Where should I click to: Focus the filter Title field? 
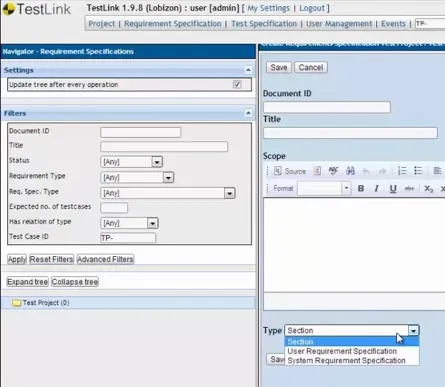point(164,147)
